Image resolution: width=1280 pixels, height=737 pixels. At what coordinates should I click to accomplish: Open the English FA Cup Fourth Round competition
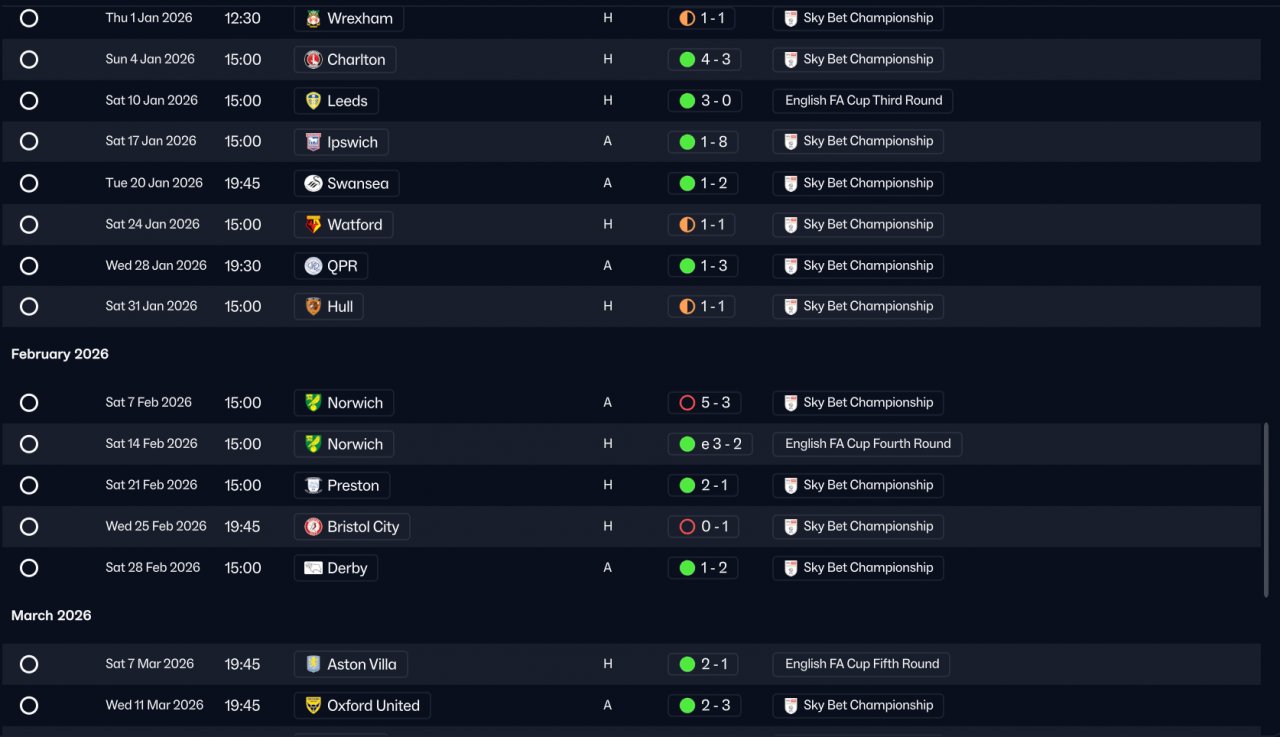pyautogui.click(x=867, y=444)
